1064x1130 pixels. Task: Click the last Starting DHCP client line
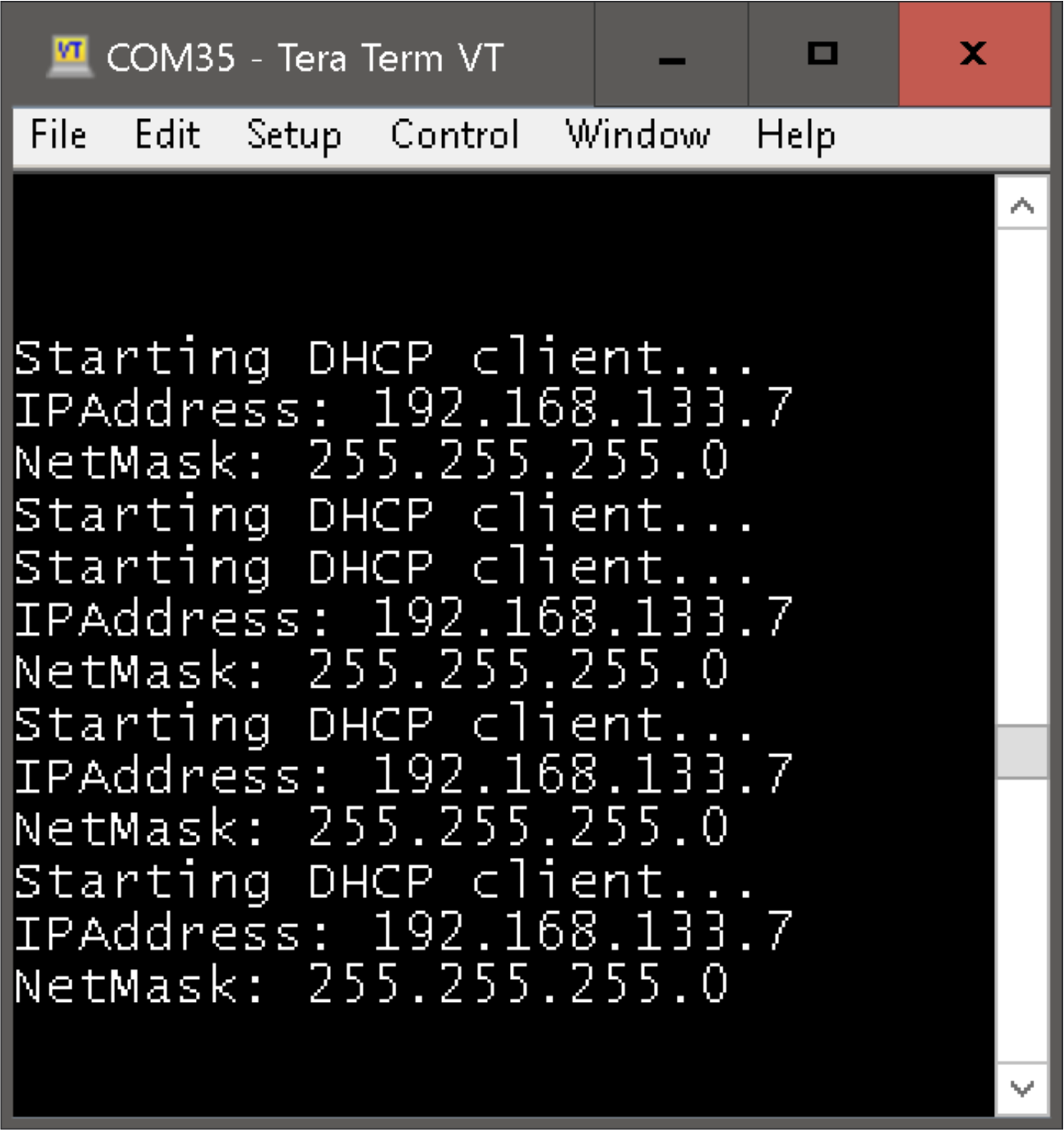click(381, 881)
